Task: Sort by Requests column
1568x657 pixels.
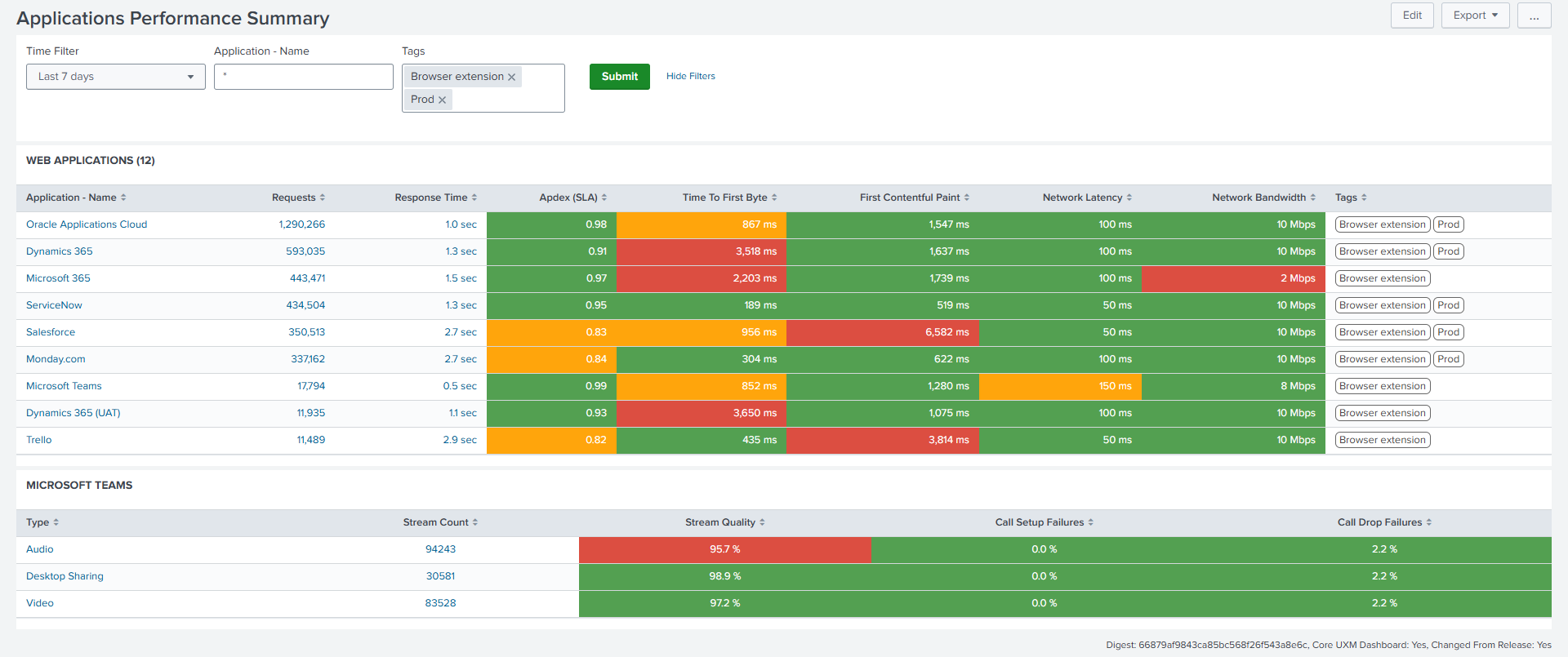Action: (x=298, y=198)
